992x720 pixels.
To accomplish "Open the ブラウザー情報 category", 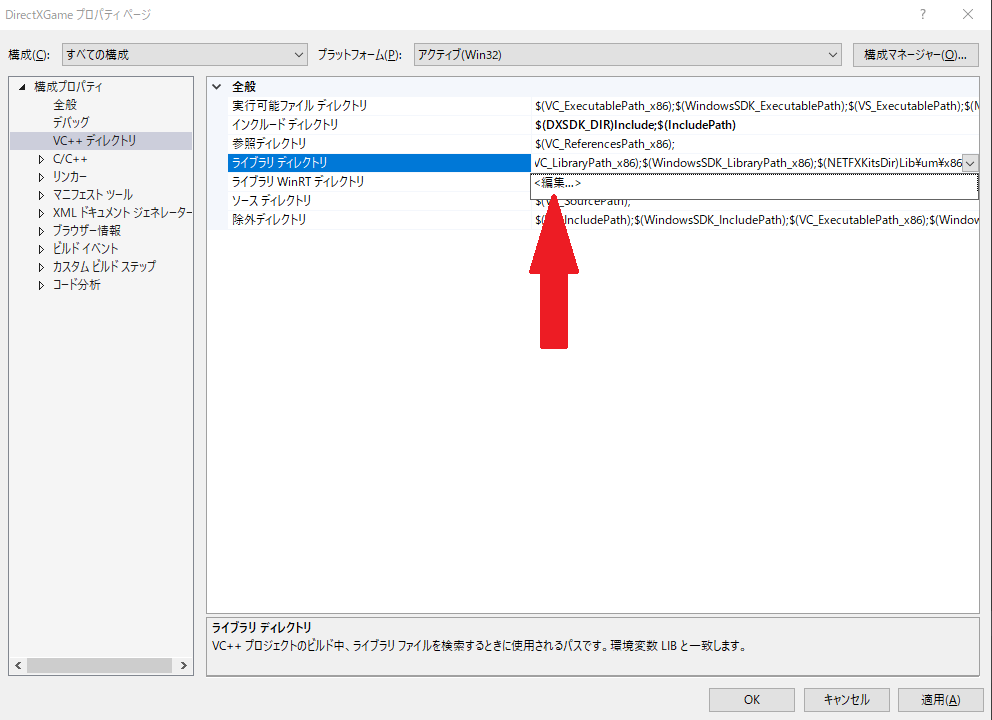I will [x=86, y=230].
